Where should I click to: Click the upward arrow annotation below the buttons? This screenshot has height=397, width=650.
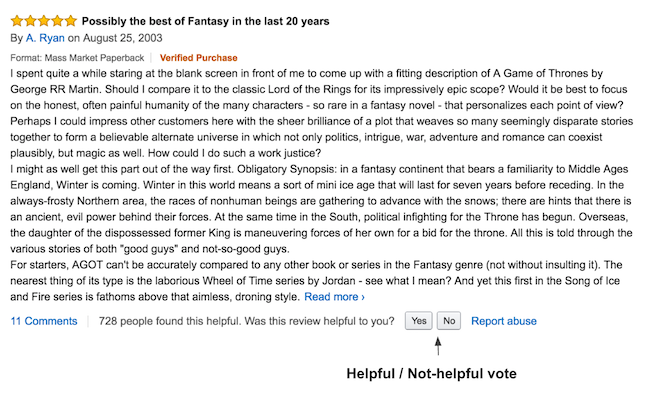(438, 346)
